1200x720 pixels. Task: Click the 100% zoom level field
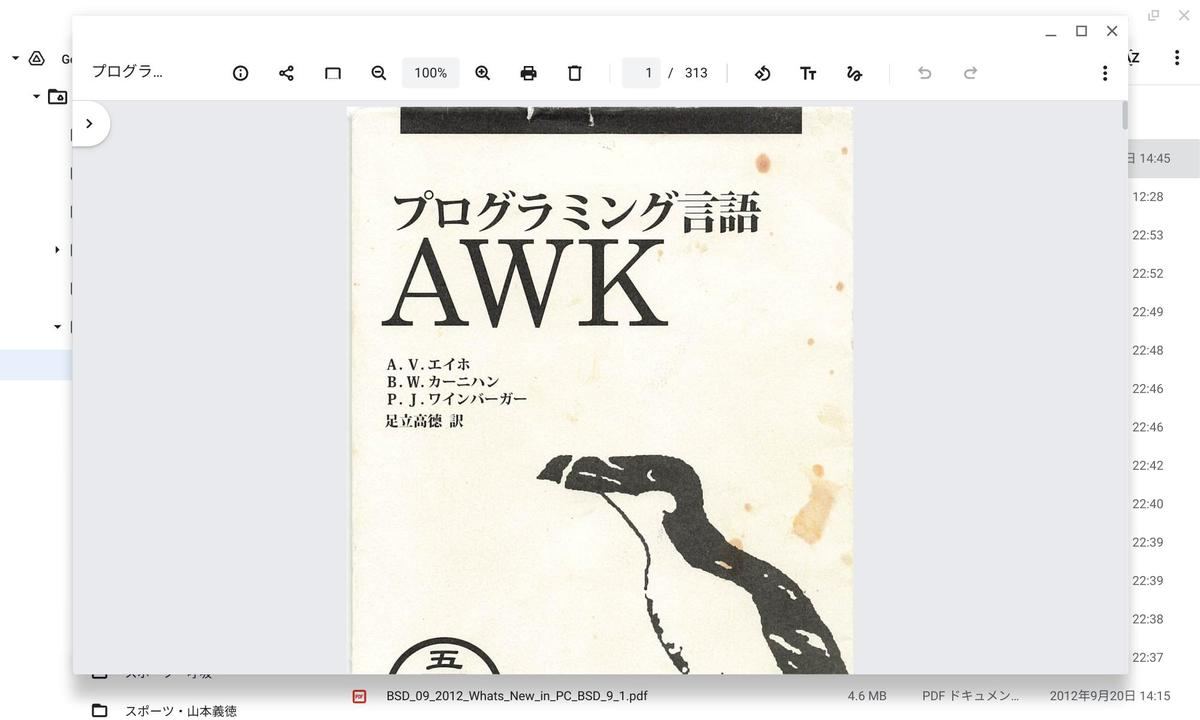pyautogui.click(x=431, y=73)
